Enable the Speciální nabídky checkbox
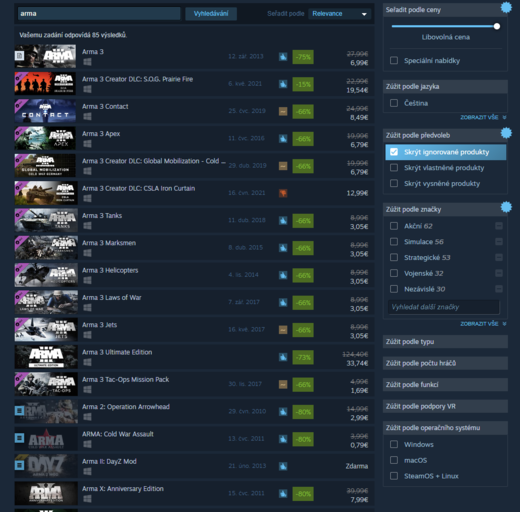The width and height of the screenshot is (520, 512). [394, 60]
